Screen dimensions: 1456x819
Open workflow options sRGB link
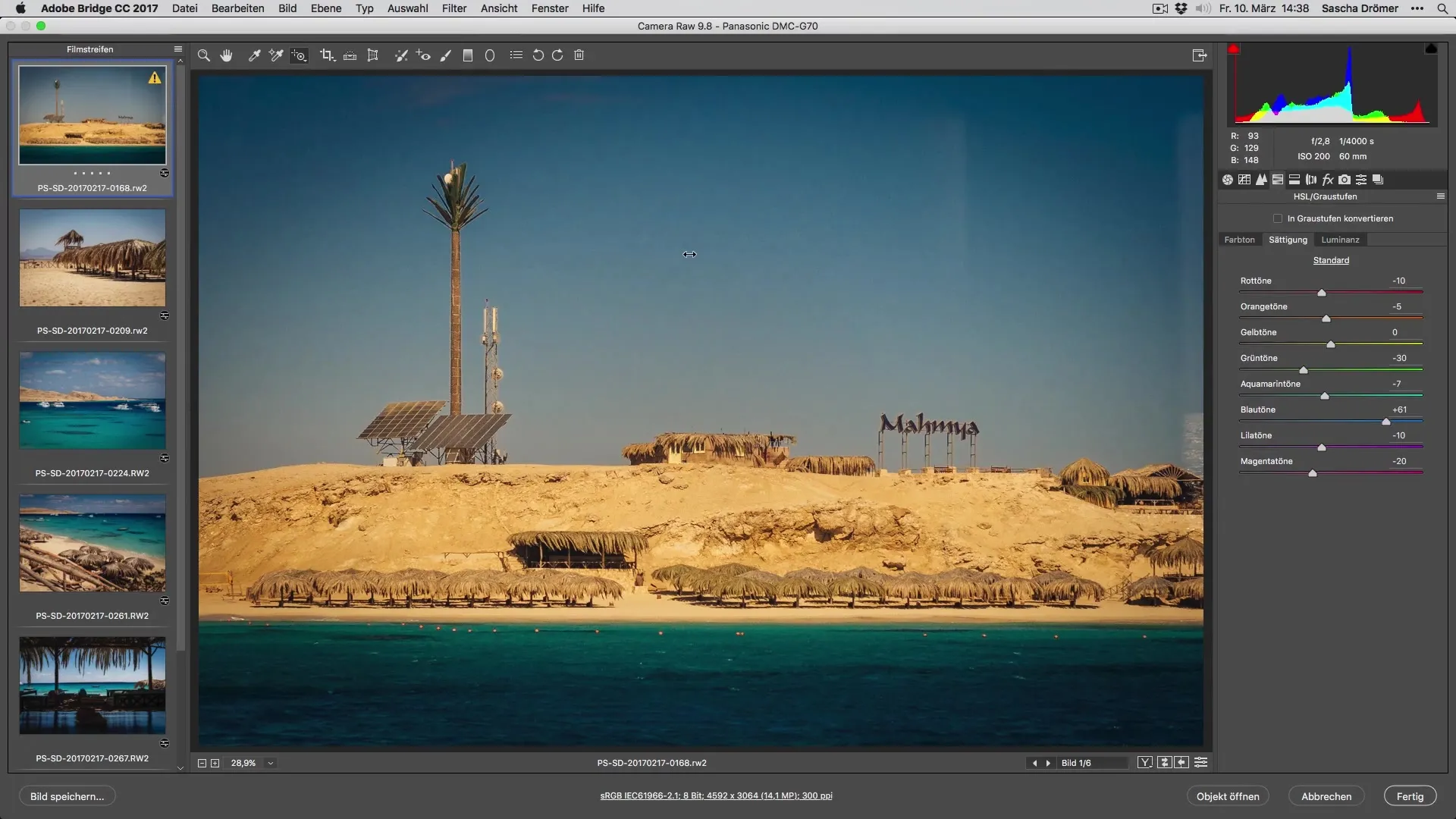click(716, 795)
